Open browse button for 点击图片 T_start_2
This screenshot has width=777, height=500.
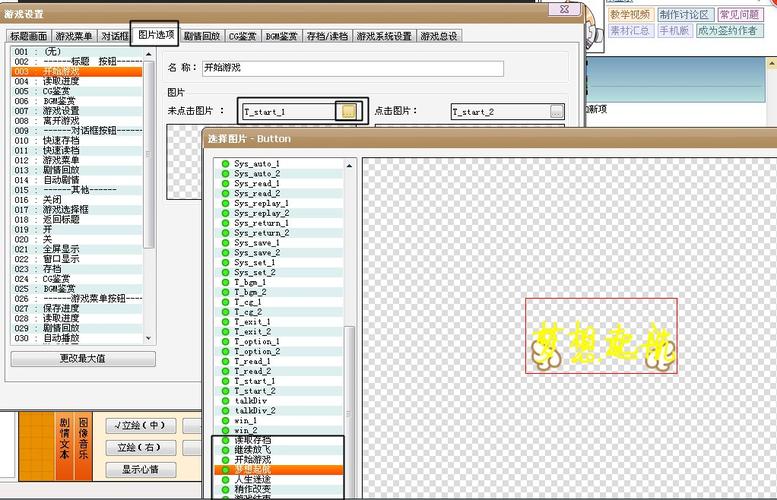click(557, 111)
